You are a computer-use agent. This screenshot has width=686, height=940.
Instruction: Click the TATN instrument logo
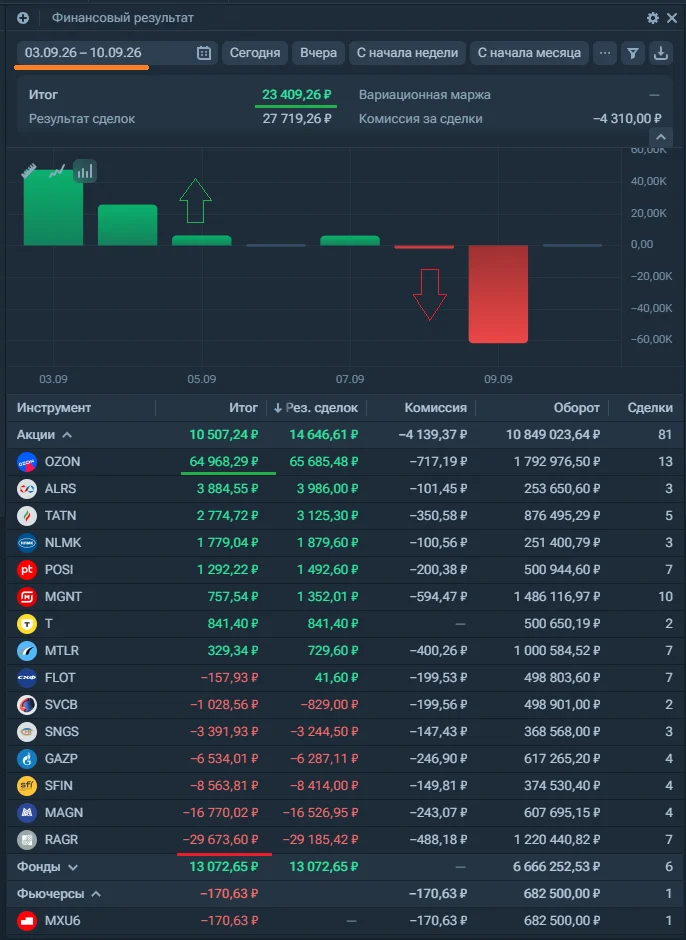(x=27, y=516)
